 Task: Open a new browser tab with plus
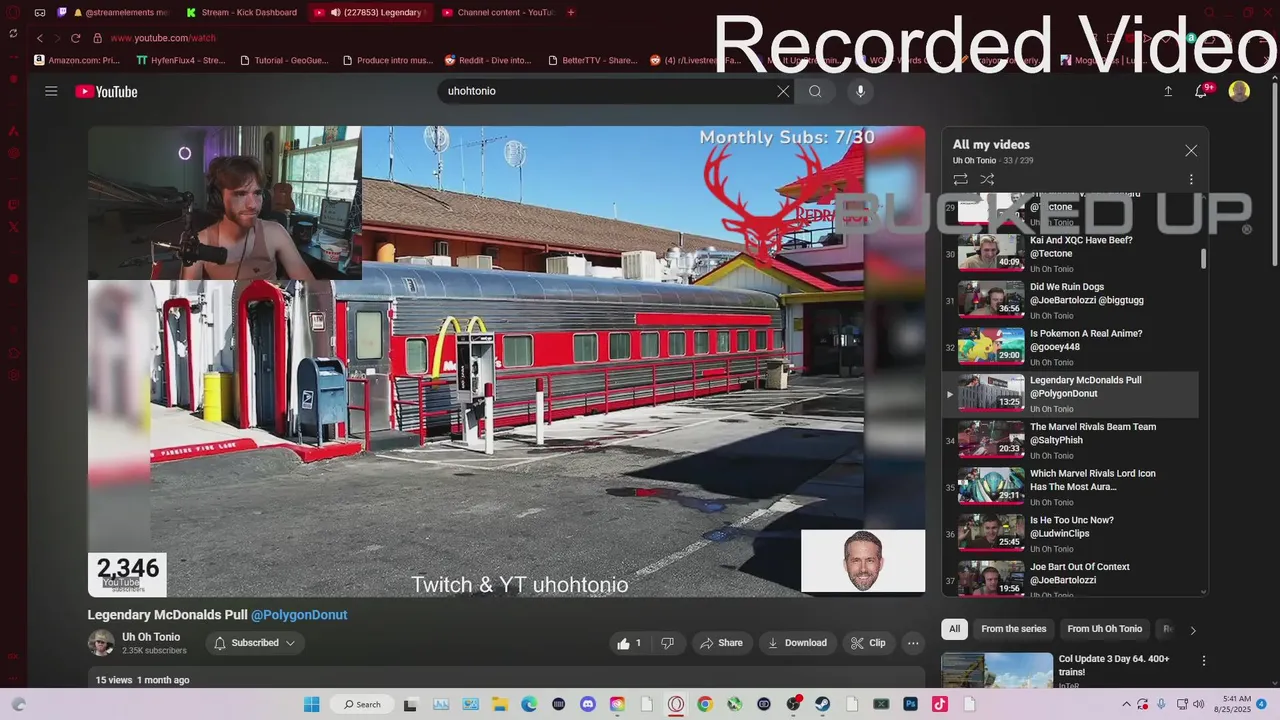(571, 12)
